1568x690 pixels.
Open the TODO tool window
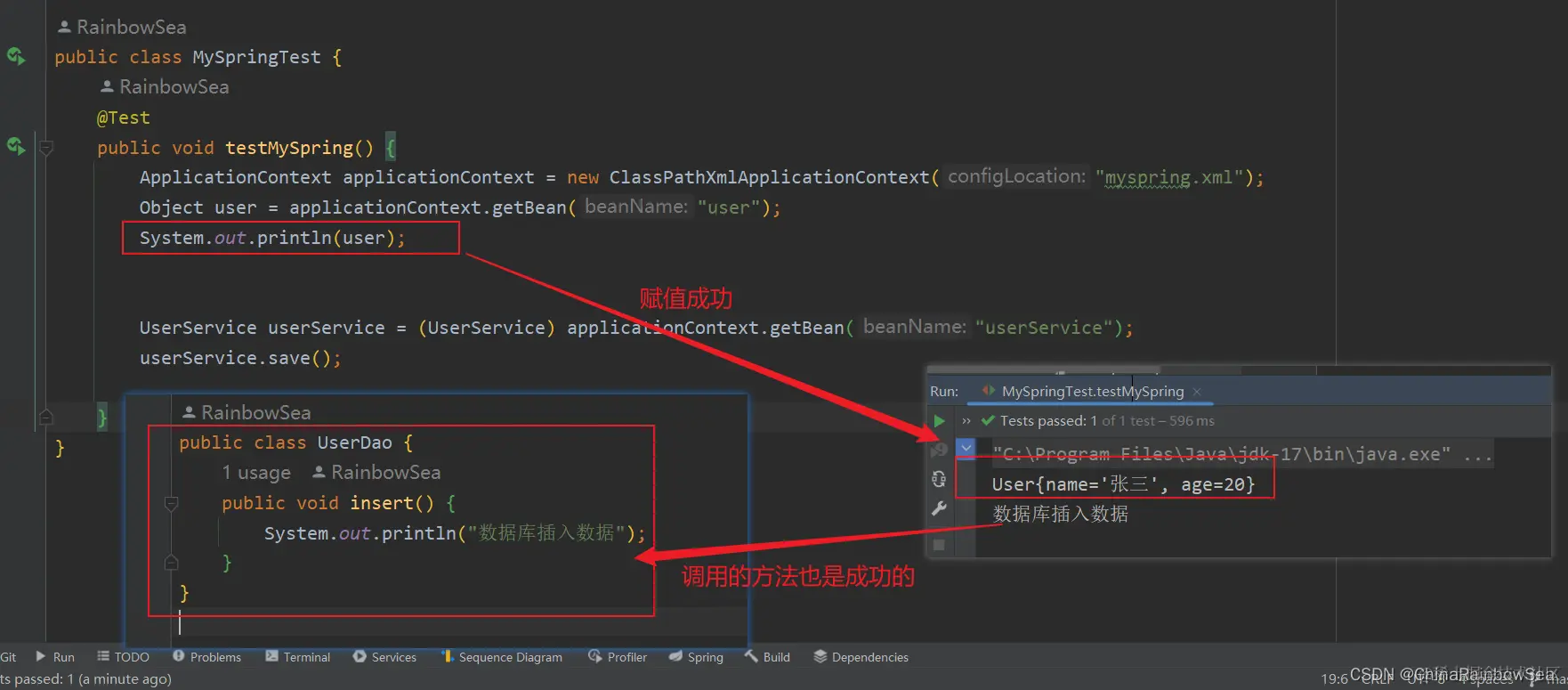click(123, 657)
